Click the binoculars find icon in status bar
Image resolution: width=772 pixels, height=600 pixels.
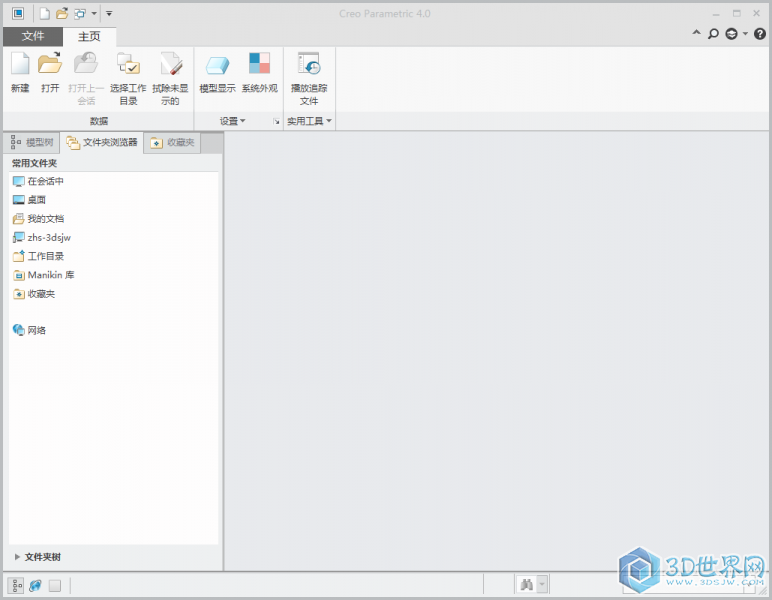coord(526,585)
